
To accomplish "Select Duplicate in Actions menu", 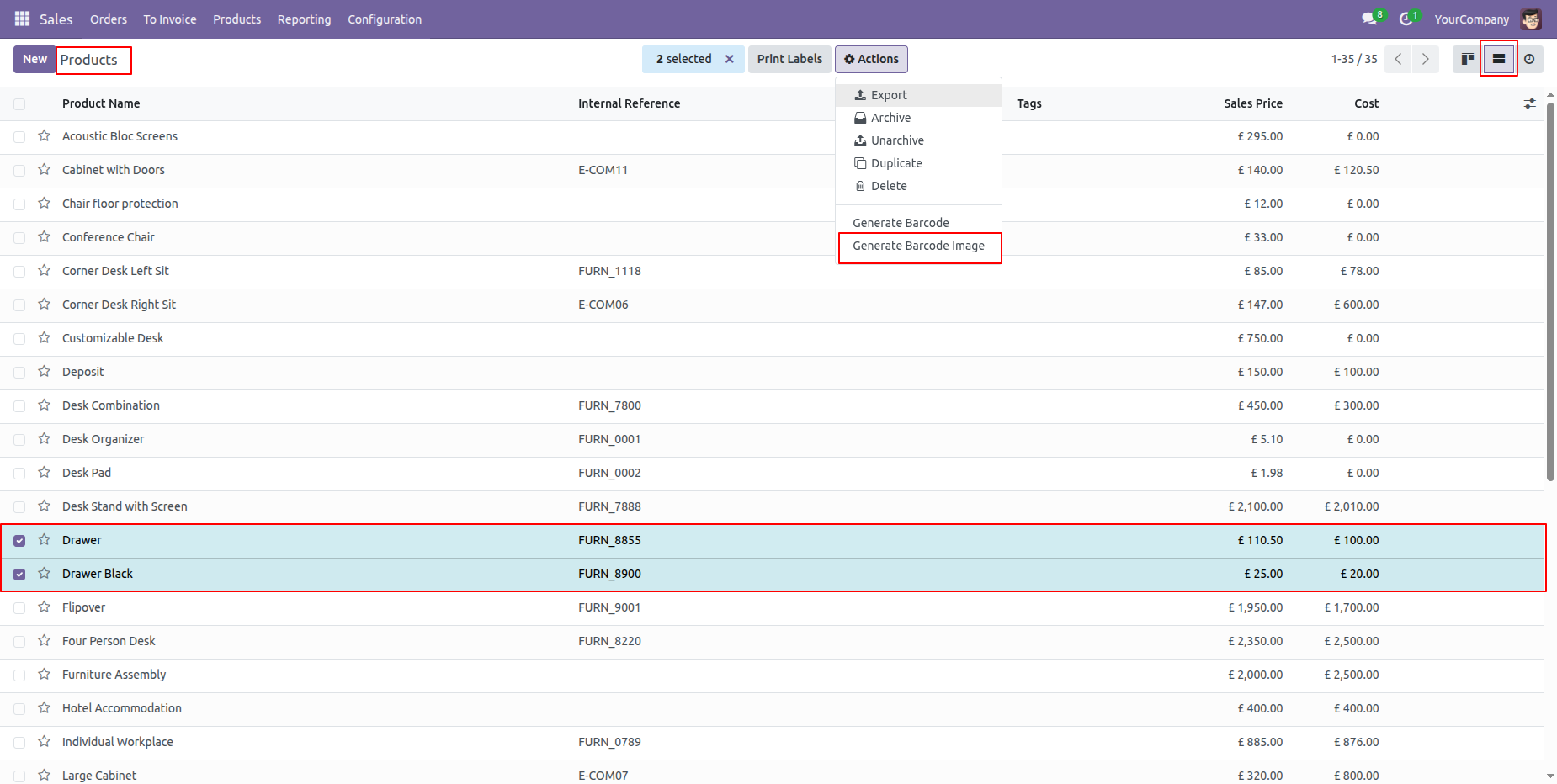I will click(x=895, y=163).
